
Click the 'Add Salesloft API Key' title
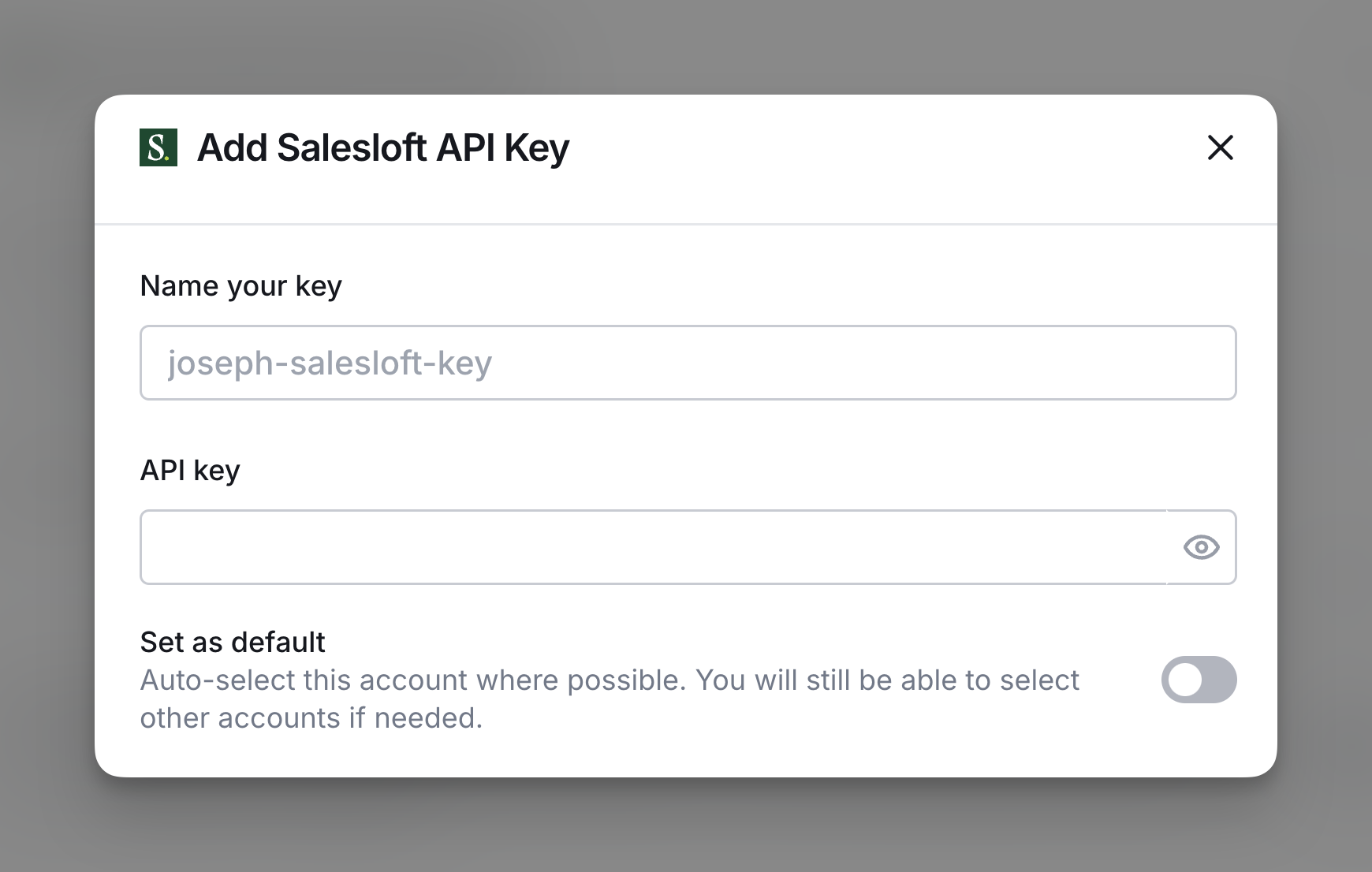click(x=383, y=148)
